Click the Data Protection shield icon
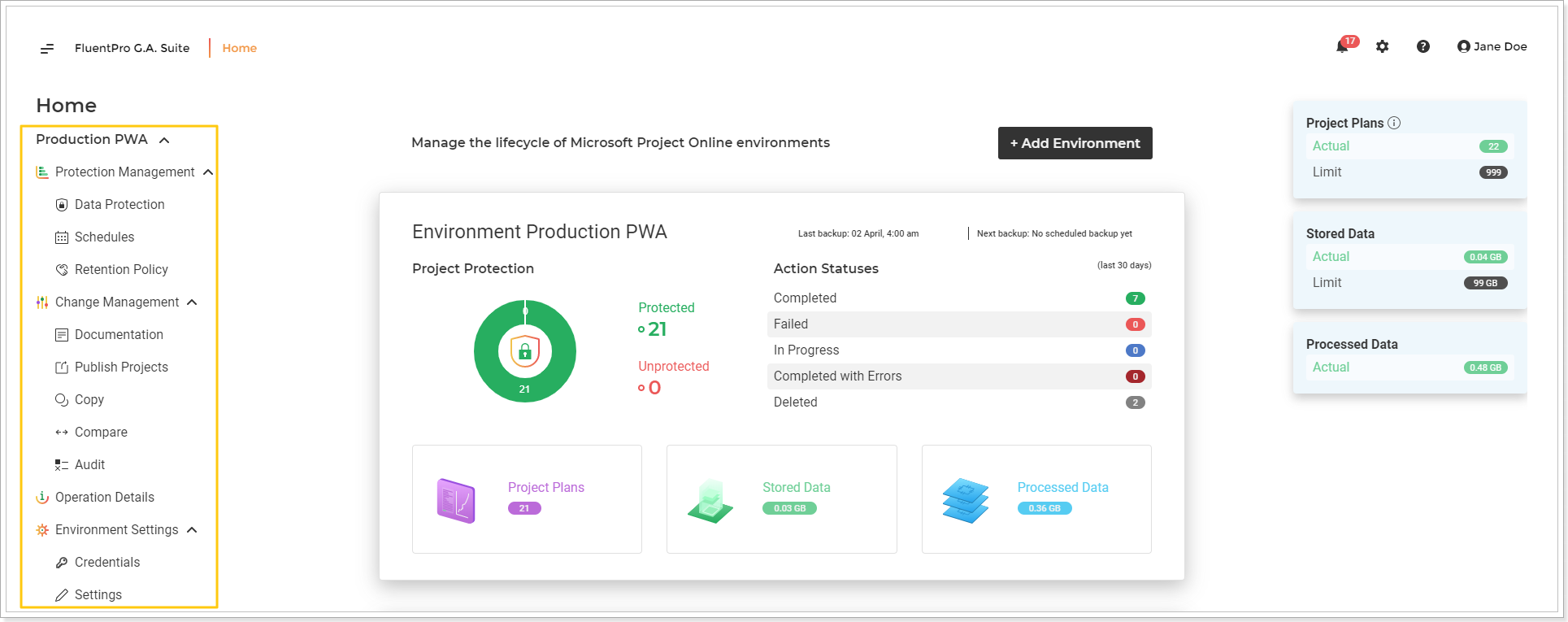 point(62,205)
